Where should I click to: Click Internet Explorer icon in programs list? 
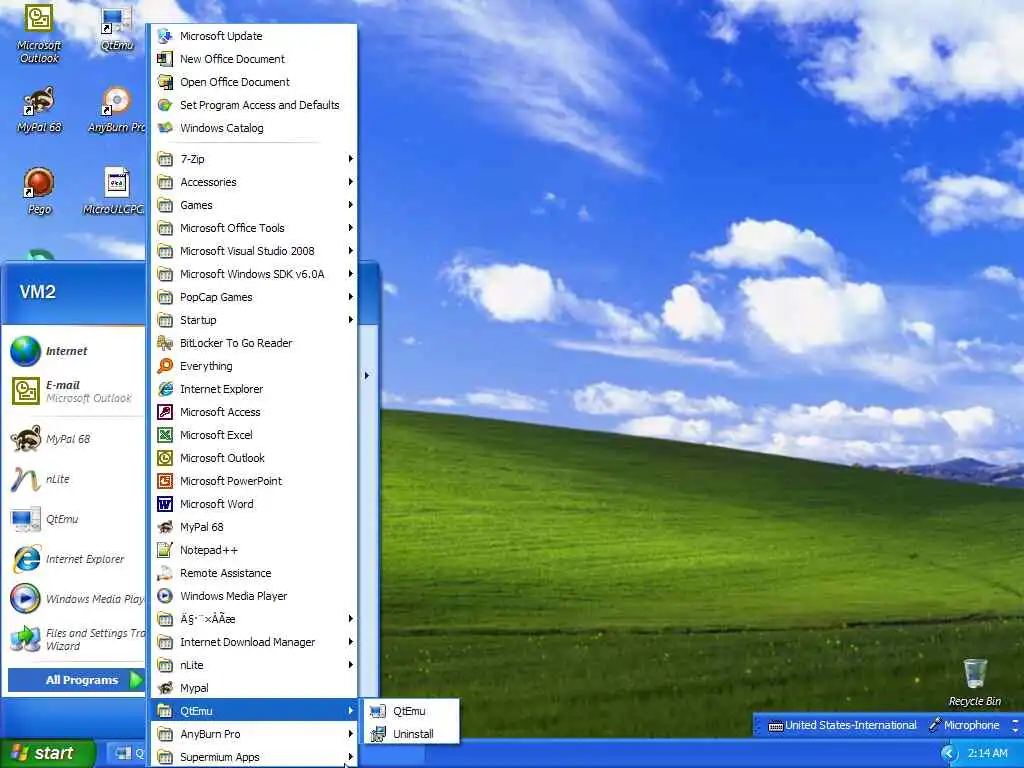(165, 389)
